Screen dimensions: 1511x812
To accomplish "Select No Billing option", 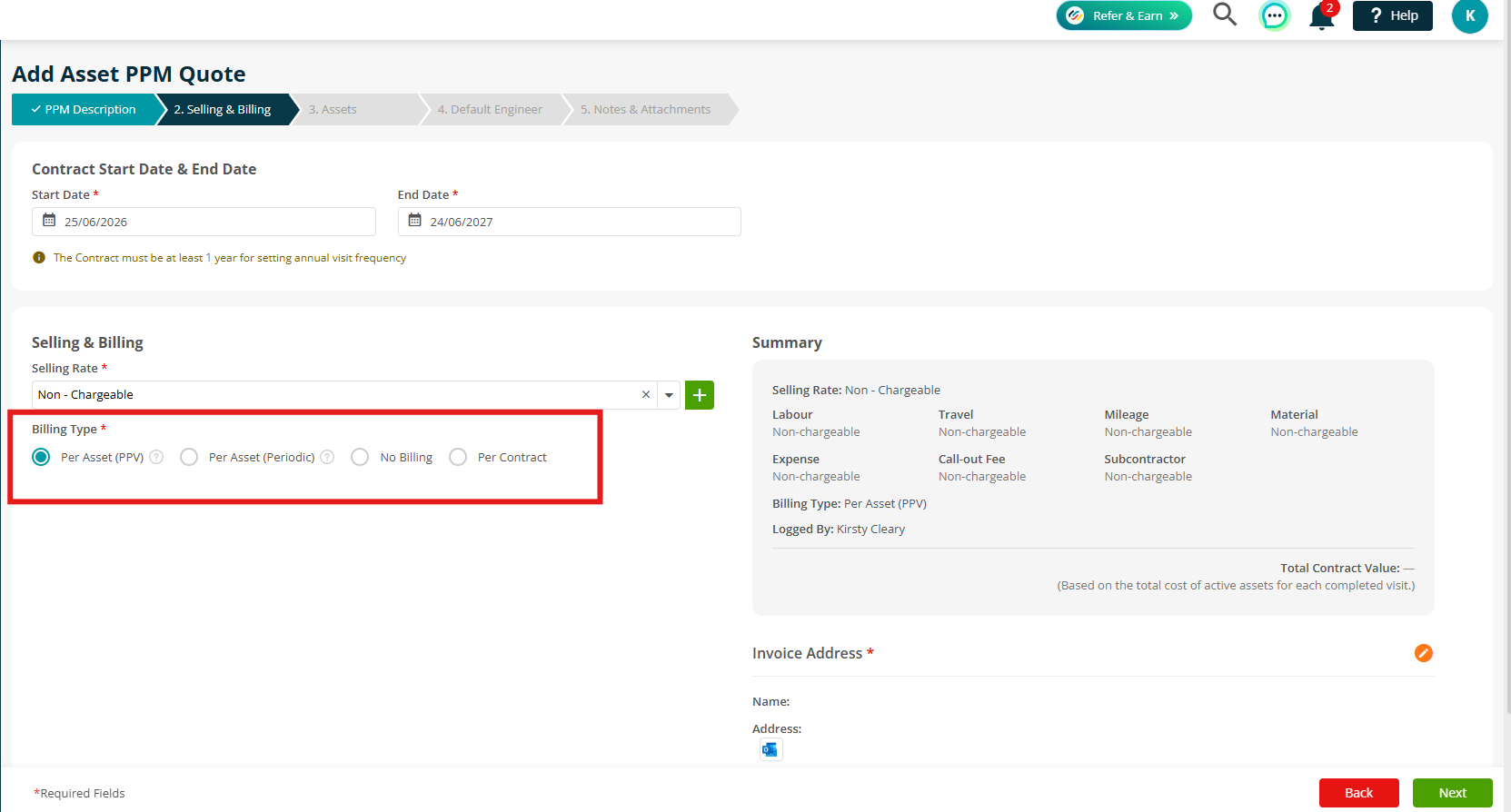I will [360, 457].
